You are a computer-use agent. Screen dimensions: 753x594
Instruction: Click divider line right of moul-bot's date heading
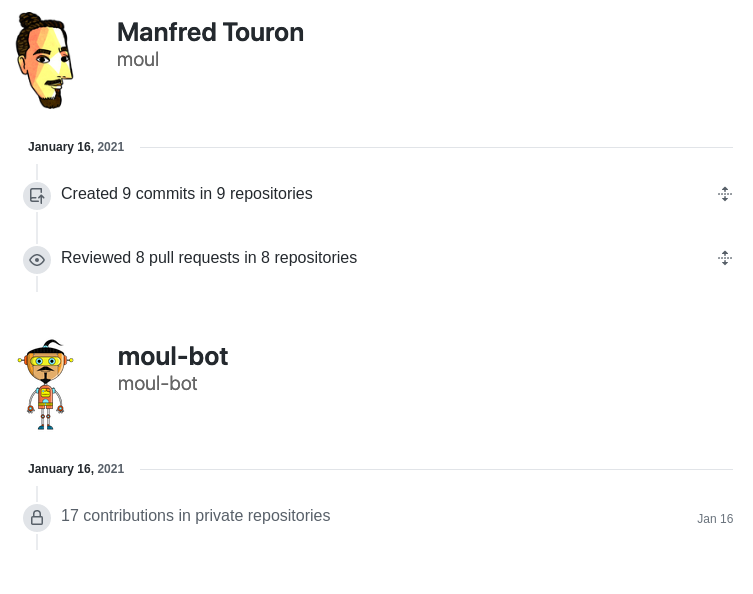click(x=435, y=470)
